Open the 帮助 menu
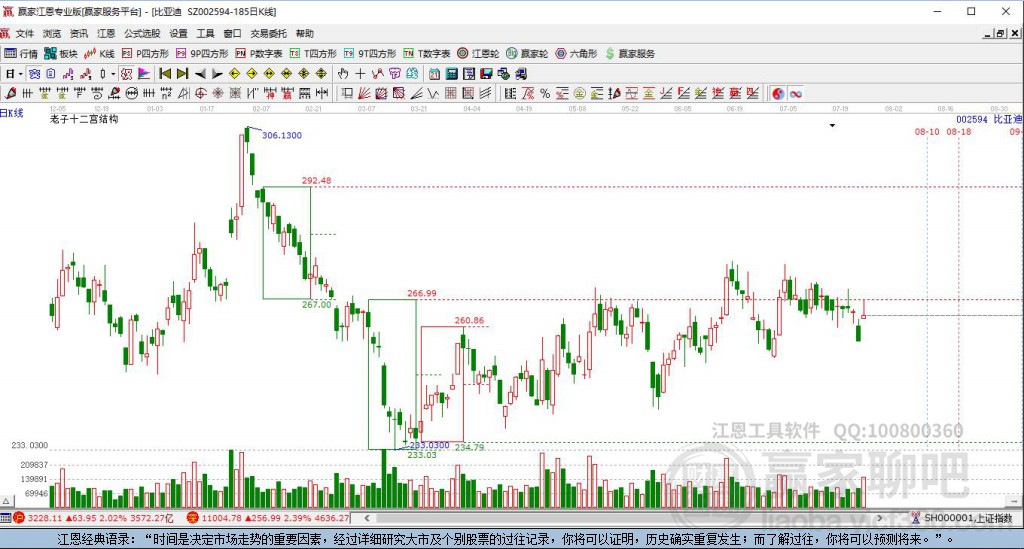1024x549 pixels. (x=305, y=33)
